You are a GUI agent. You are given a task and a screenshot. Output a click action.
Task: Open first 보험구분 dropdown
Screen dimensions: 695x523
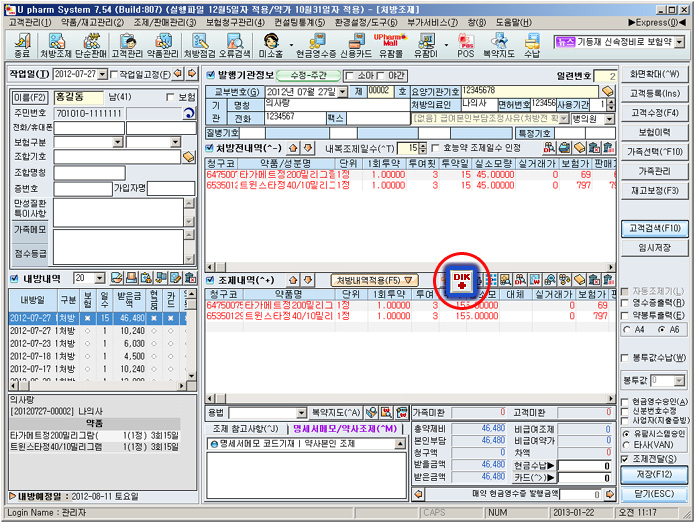pos(118,142)
